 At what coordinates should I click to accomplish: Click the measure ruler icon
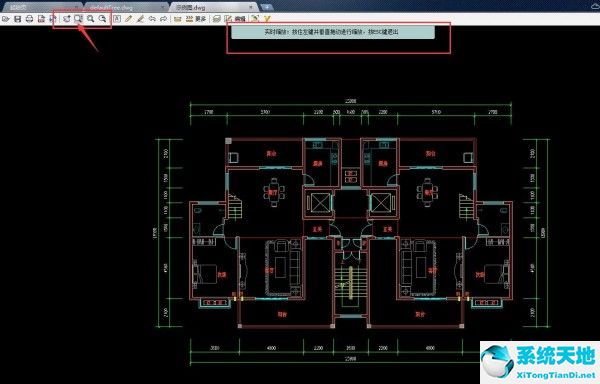coord(178,18)
